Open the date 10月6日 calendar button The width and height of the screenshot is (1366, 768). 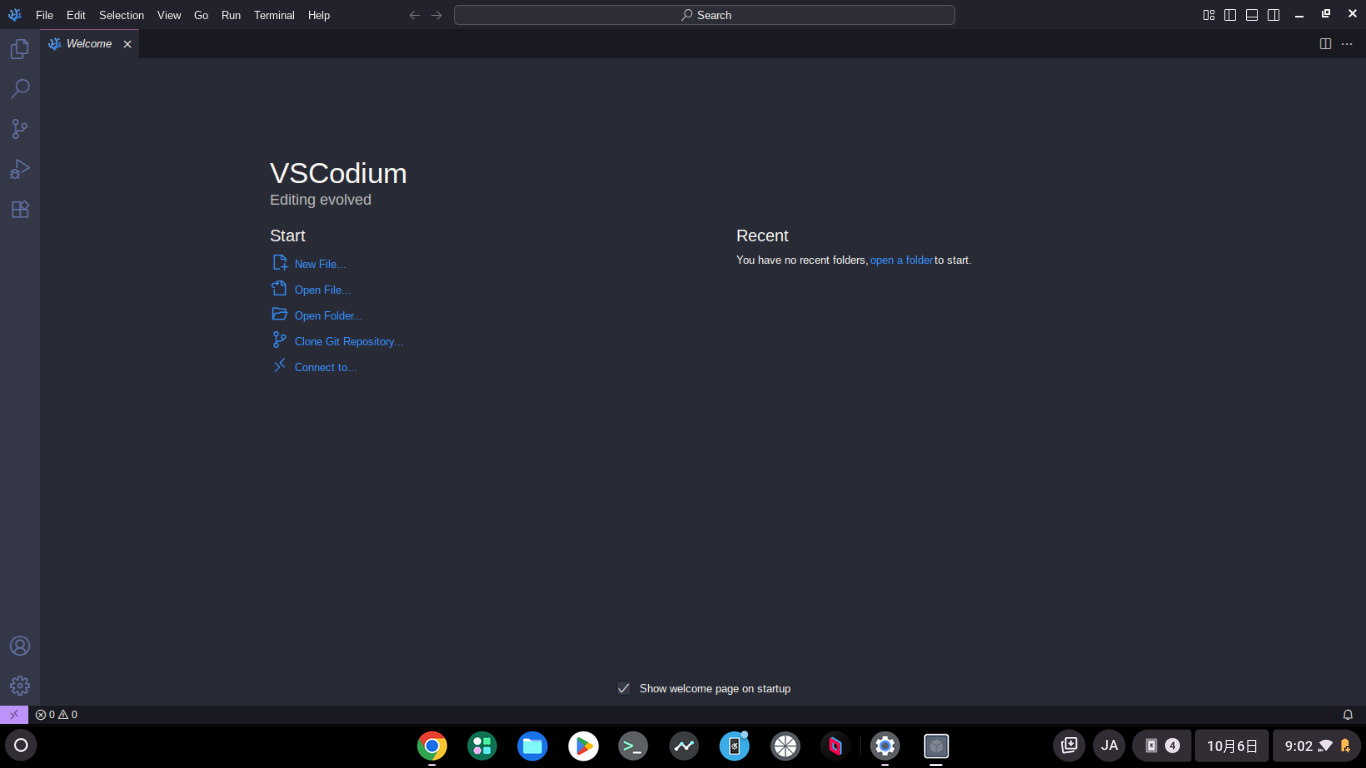(x=1232, y=746)
